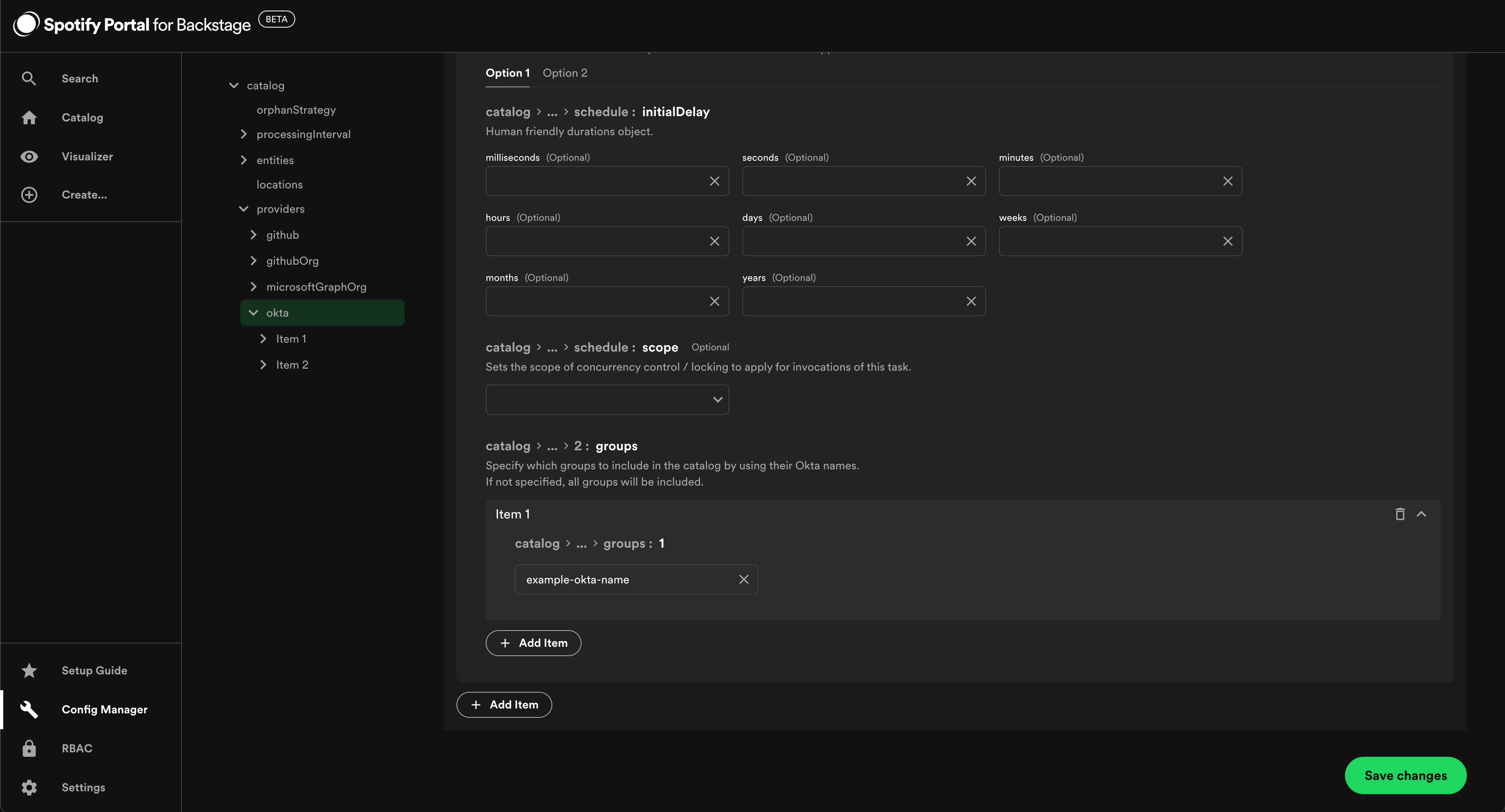Click the Visualizer eye icon

pyautogui.click(x=28, y=157)
